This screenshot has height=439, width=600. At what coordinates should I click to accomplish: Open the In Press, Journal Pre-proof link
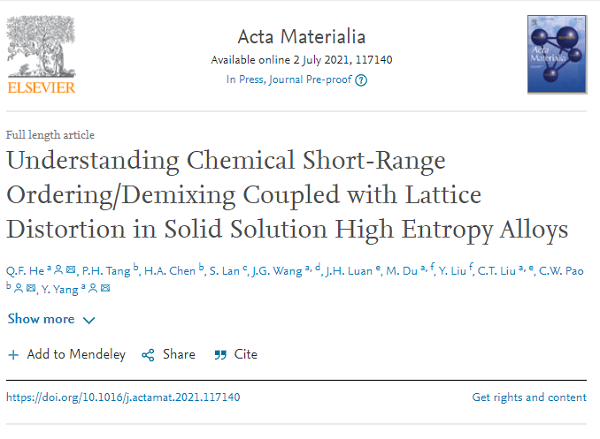click(289, 80)
